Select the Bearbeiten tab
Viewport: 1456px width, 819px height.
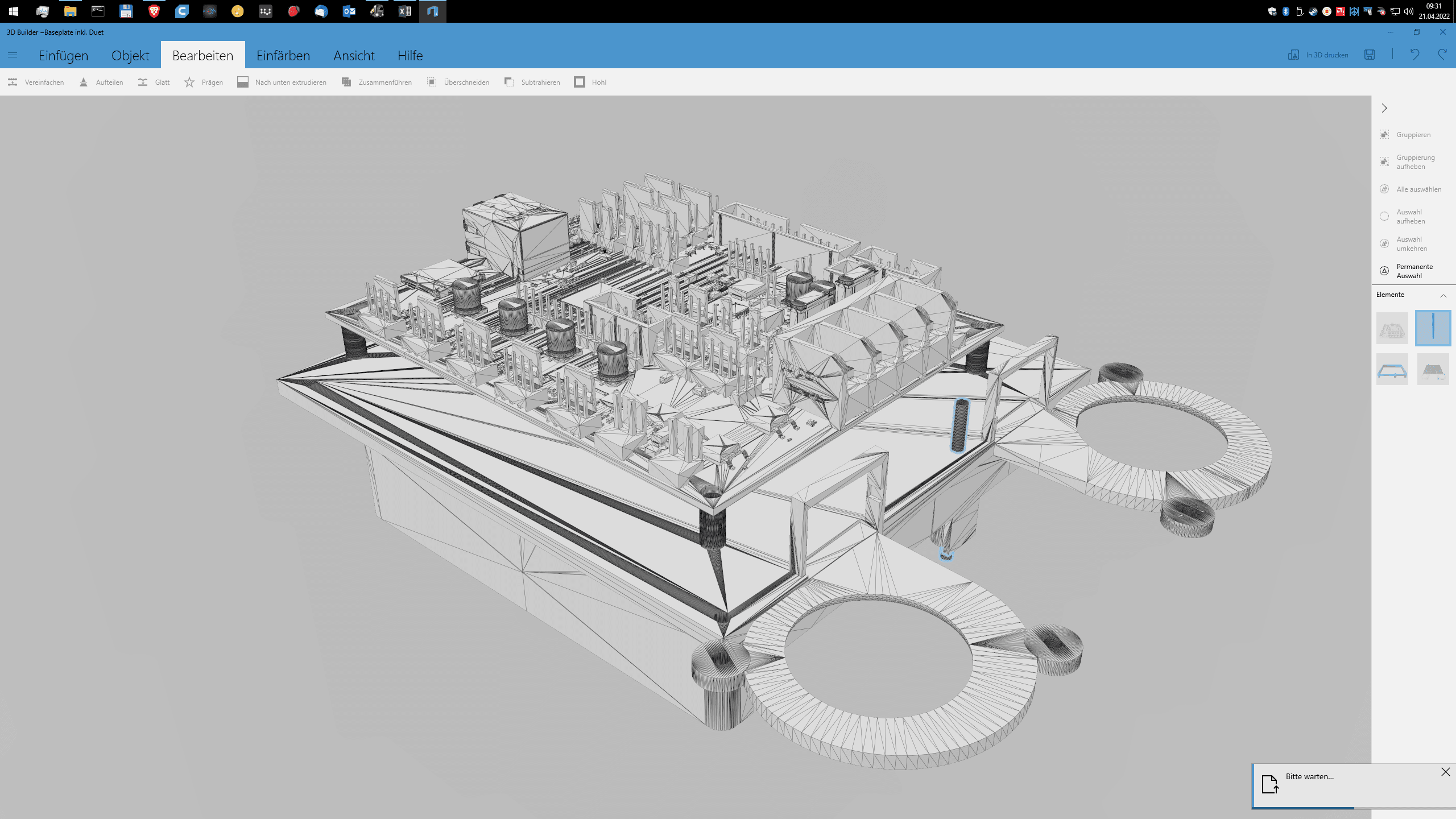[203, 55]
